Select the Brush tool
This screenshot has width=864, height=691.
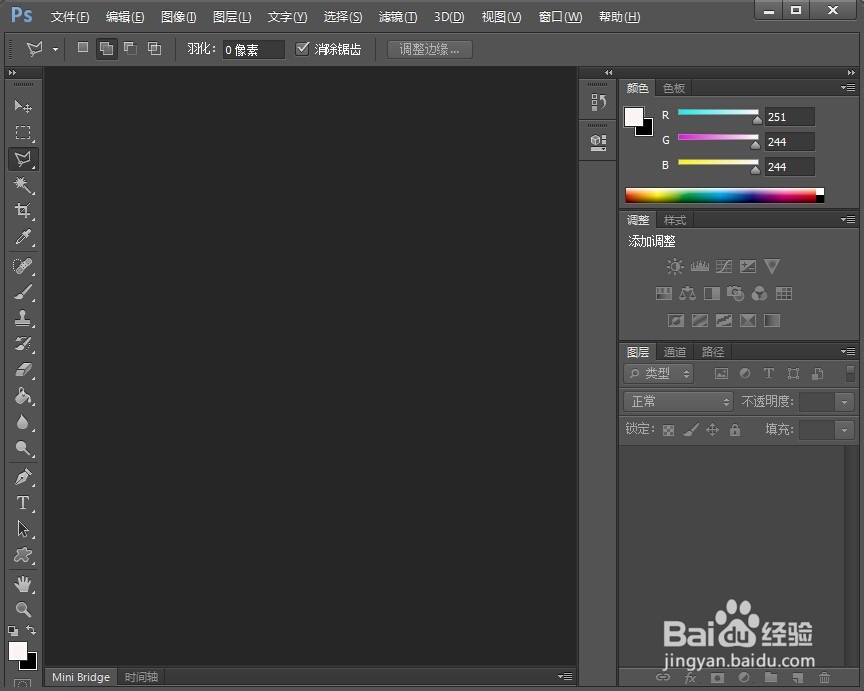click(23, 292)
